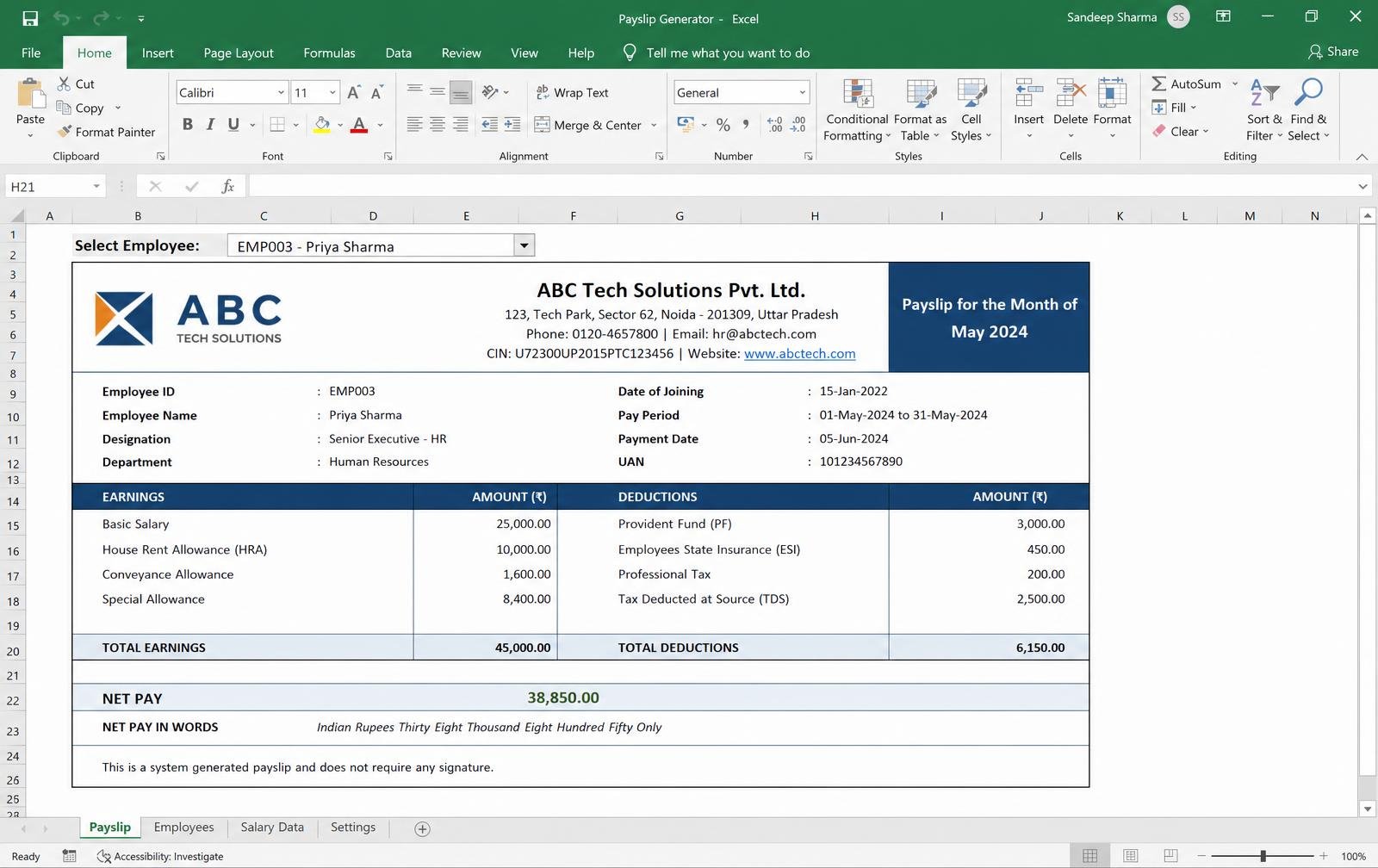Decrease font size with smaller A icon

pyautogui.click(x=376, y=92)
